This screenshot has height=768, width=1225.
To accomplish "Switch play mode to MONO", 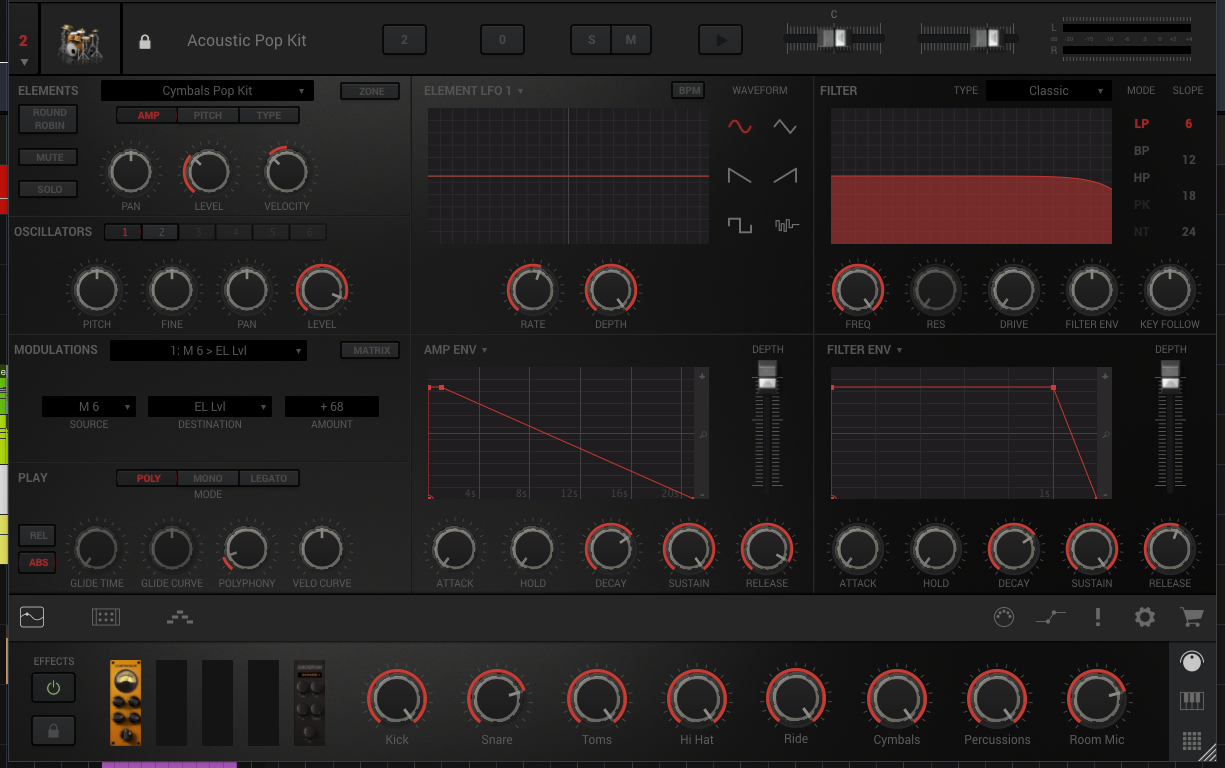I will 208,478.
